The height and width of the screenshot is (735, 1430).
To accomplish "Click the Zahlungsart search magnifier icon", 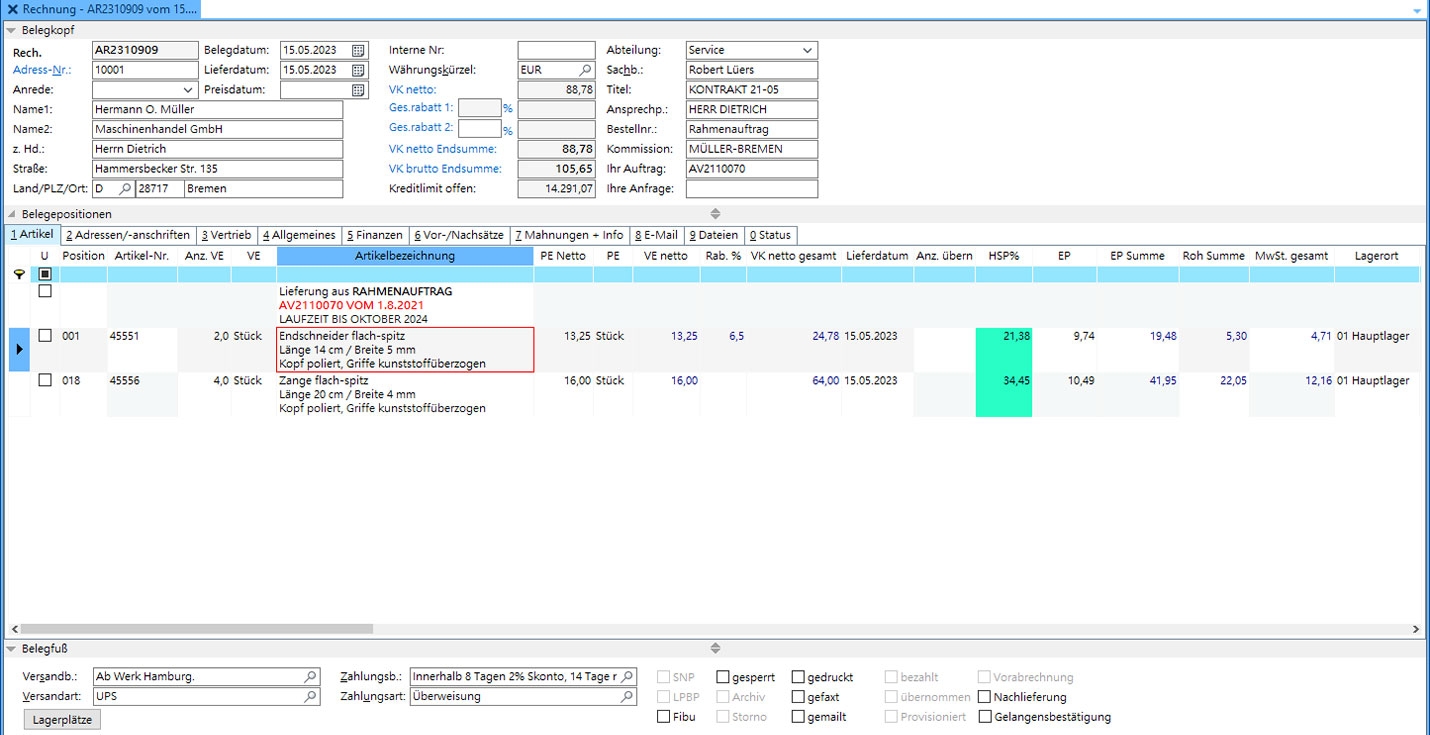I will coord(627,697).
